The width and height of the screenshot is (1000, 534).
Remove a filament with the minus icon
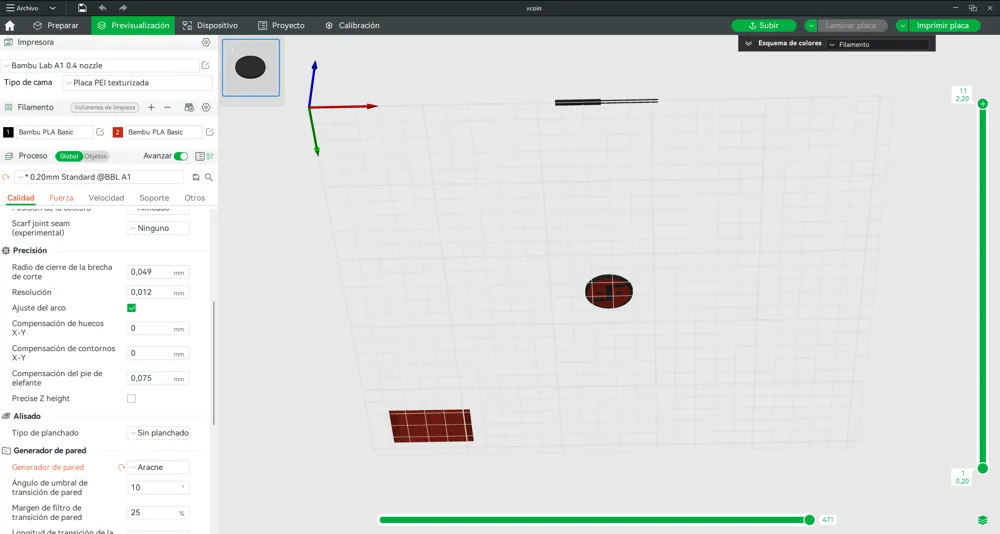coord(167,107)
